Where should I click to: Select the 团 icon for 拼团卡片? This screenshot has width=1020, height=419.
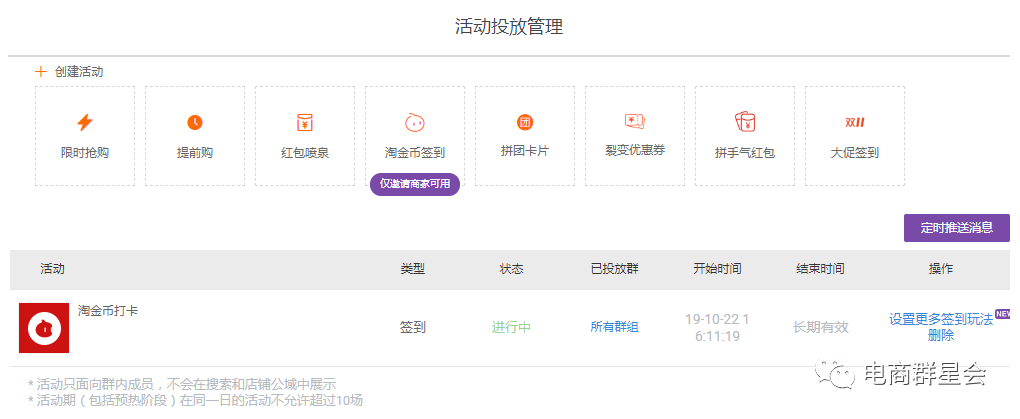click(x=525, y=122)
